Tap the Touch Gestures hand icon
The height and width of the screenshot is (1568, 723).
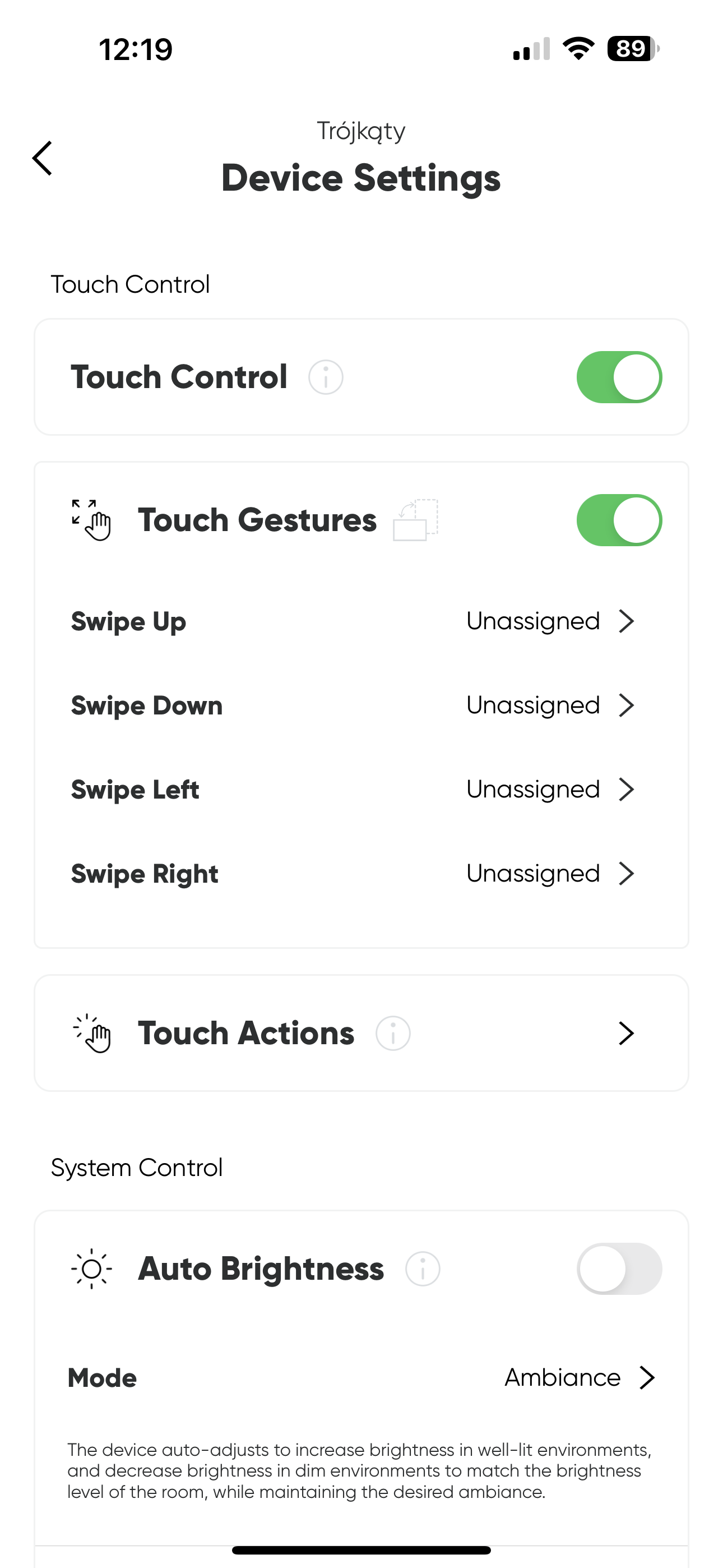point(91,520)
